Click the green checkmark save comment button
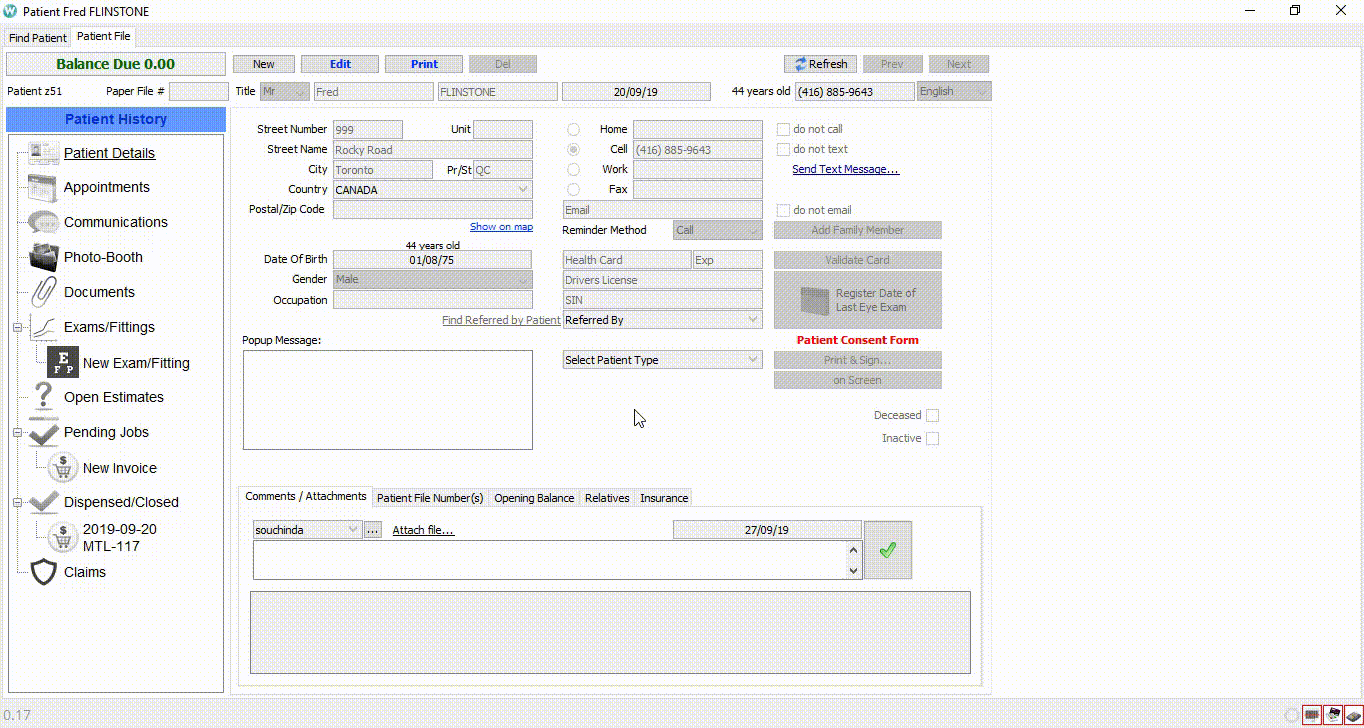 (887, 550)
